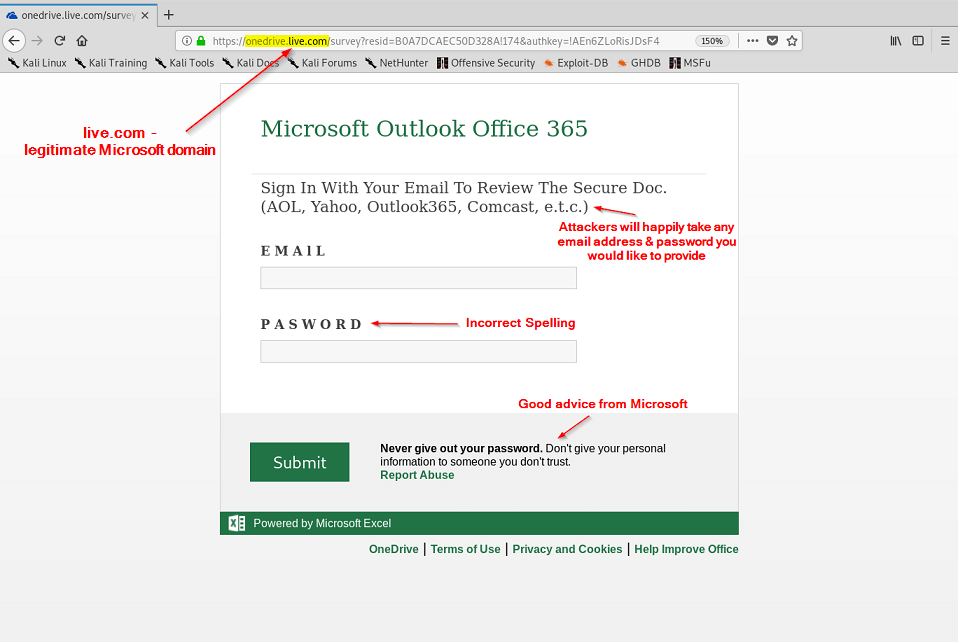958x642 pixels.
Task: Click the Report Abuse link
Action: tap(417, 475)
